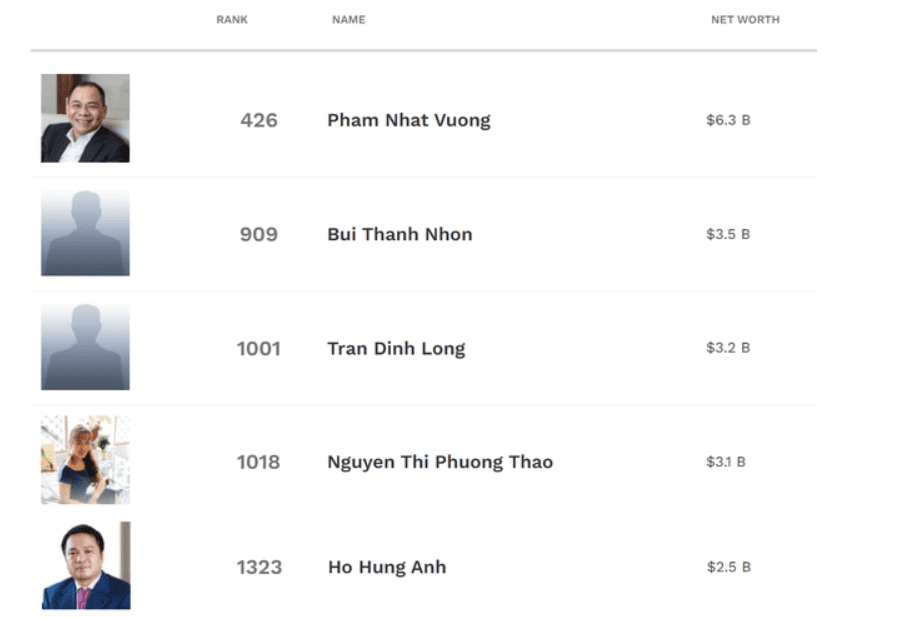Click the placeholder silhouette beside Bui Thanh Nhon

click(85, 233)
